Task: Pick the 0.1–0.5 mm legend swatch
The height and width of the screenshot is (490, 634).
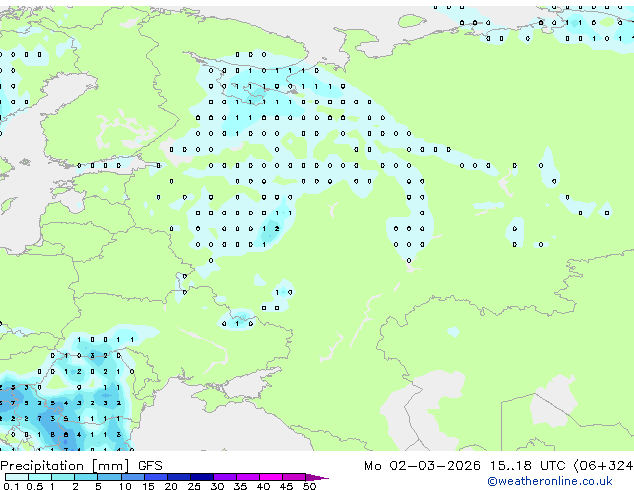Action: tap(17, 477)
